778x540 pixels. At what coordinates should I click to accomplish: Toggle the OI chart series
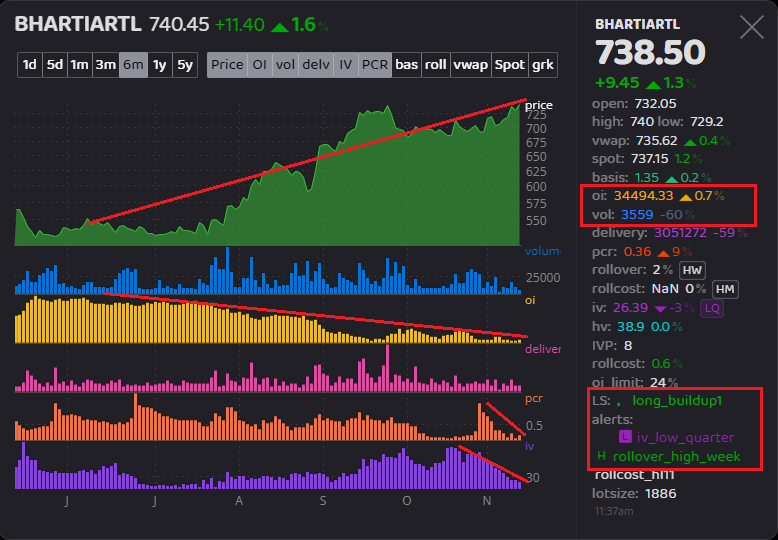[259, 65]
